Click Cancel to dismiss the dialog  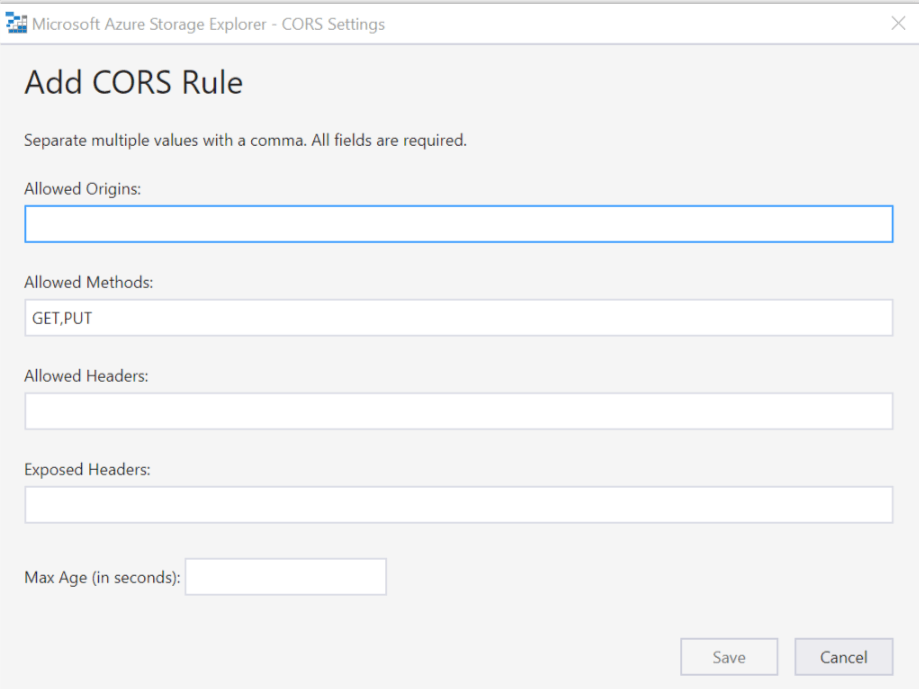[x=843, y=656]
